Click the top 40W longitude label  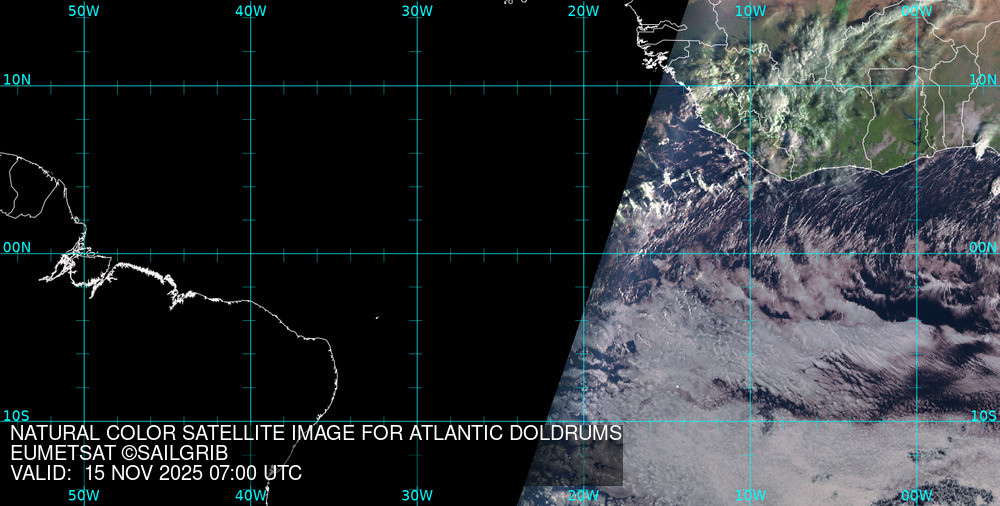click(x=250, y=10)
